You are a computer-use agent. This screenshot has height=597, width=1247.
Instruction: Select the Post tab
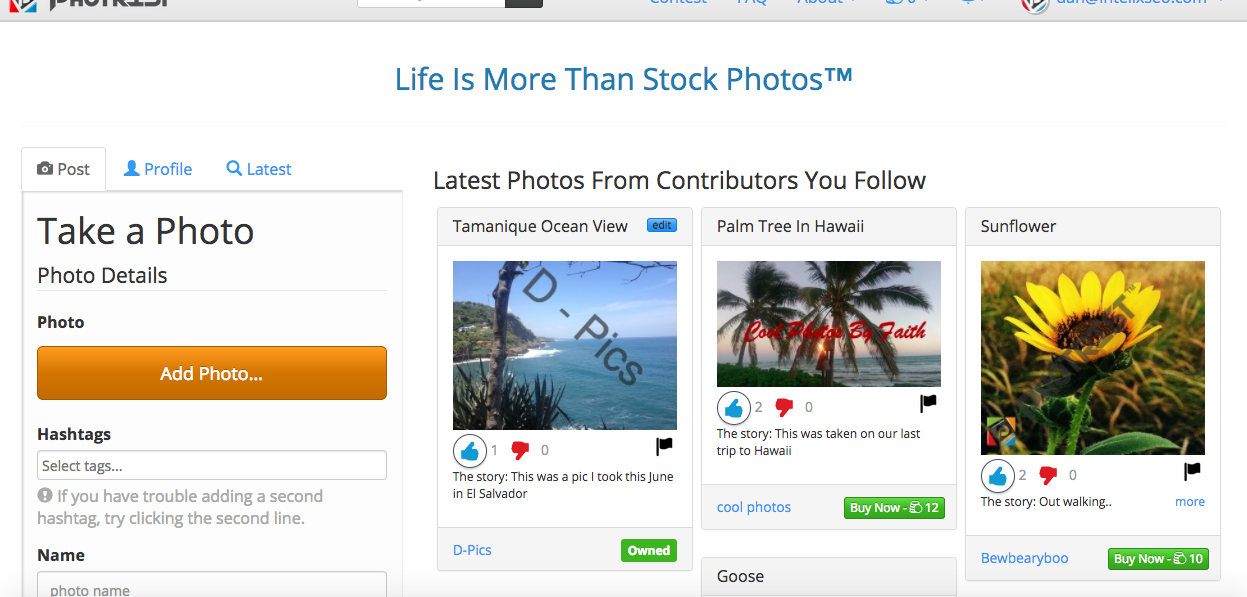click(x=64, y=169)
